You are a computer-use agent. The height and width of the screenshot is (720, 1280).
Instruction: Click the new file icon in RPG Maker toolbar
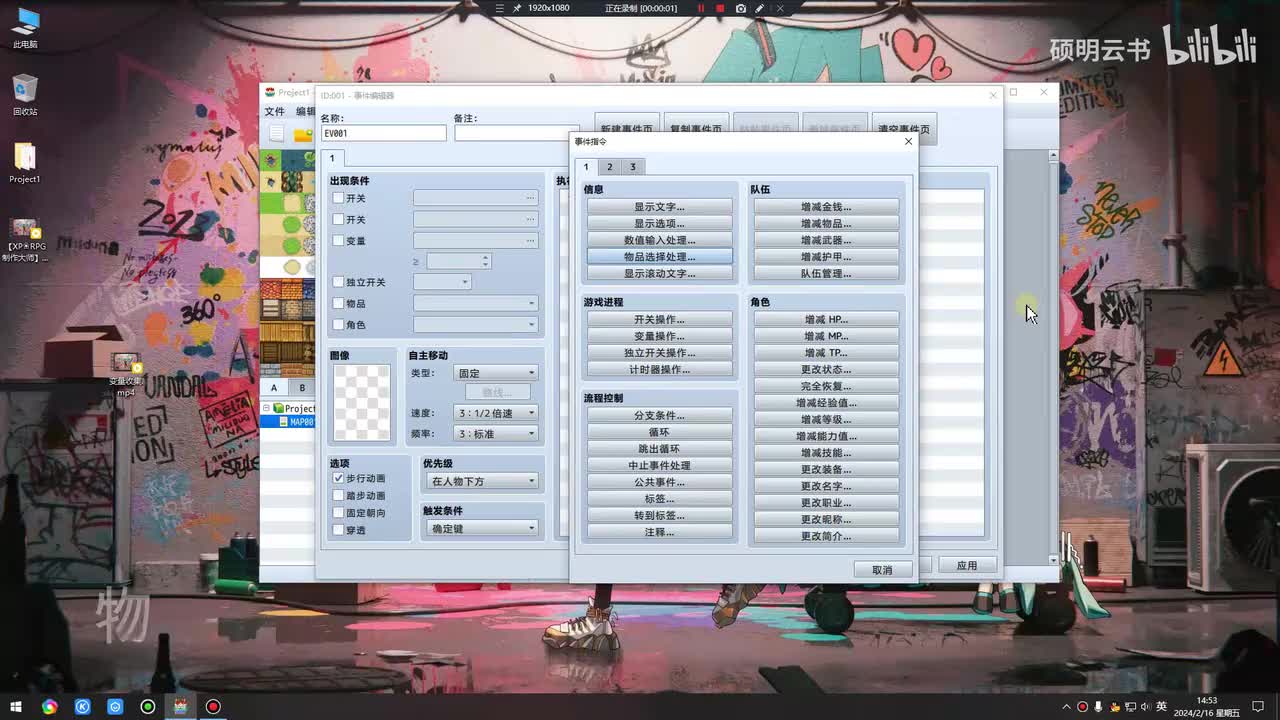click(277, 133)
